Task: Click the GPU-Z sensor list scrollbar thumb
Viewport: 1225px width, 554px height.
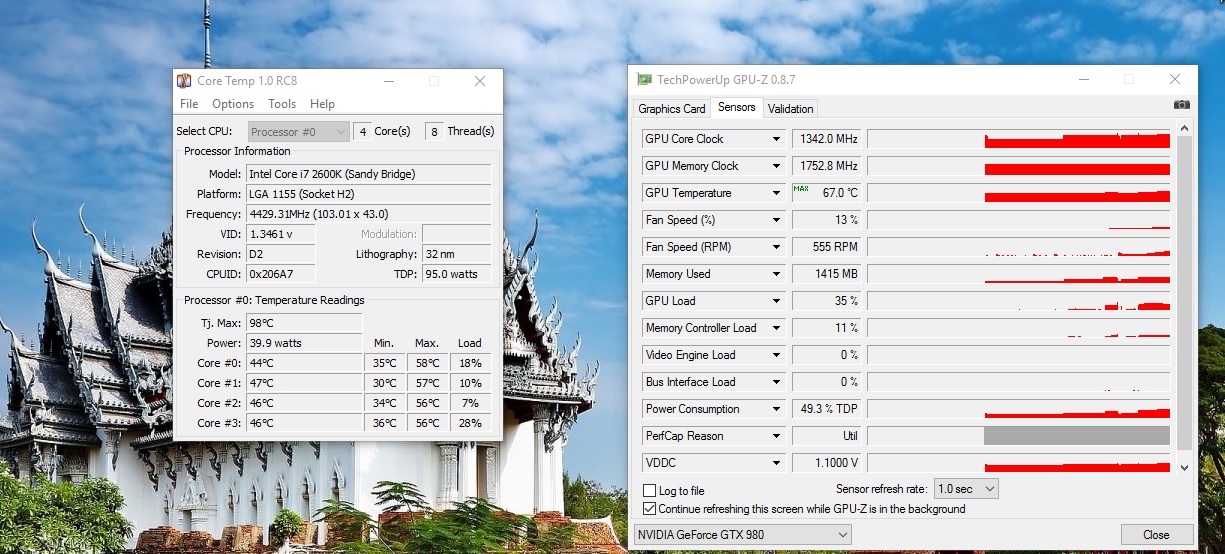Action: pos(1185,293)
